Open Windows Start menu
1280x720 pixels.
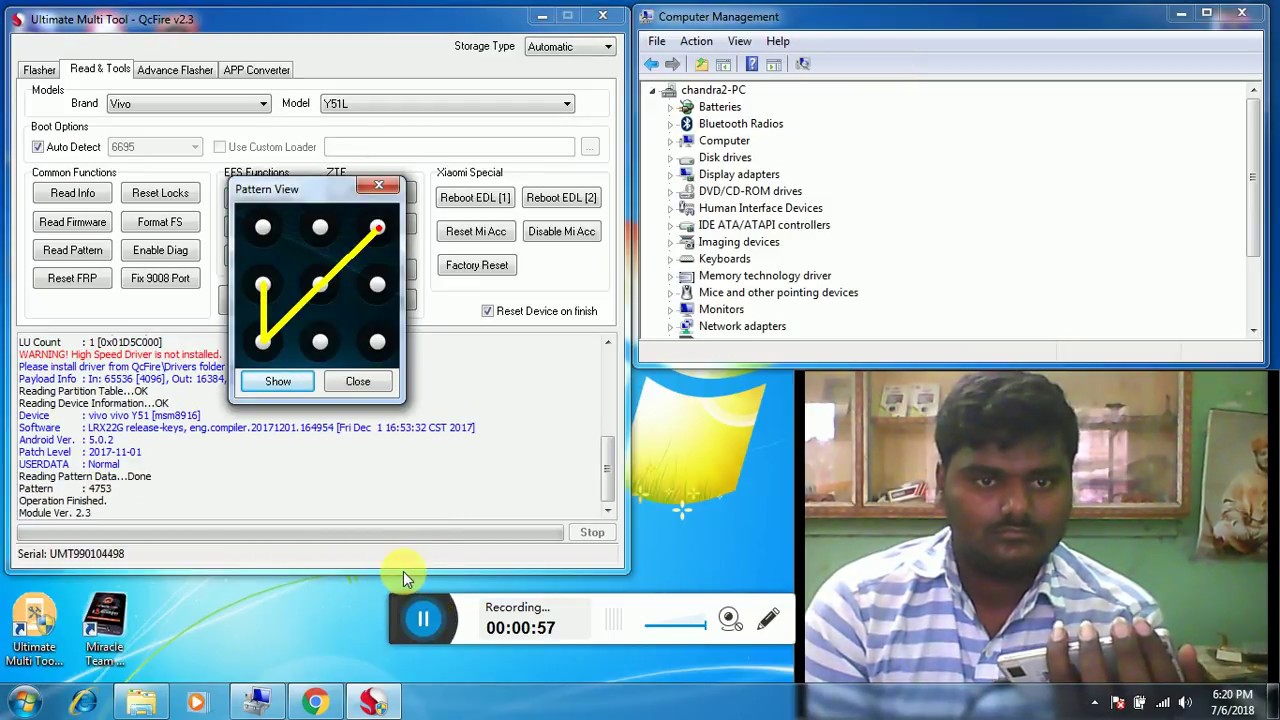point(25,702)
